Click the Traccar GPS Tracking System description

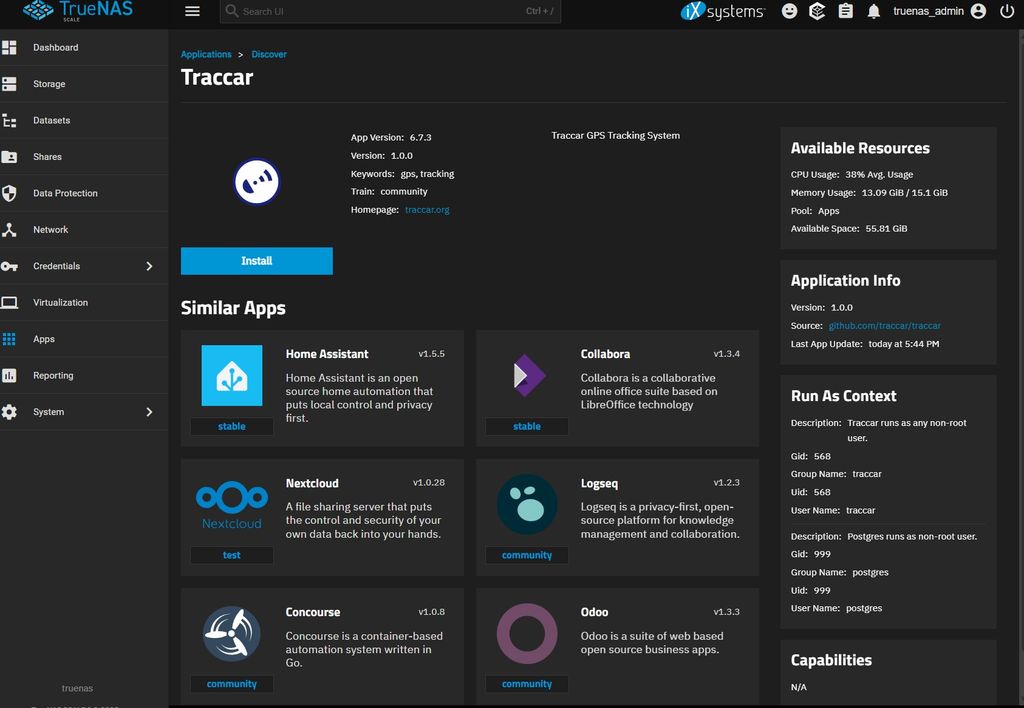616,135
